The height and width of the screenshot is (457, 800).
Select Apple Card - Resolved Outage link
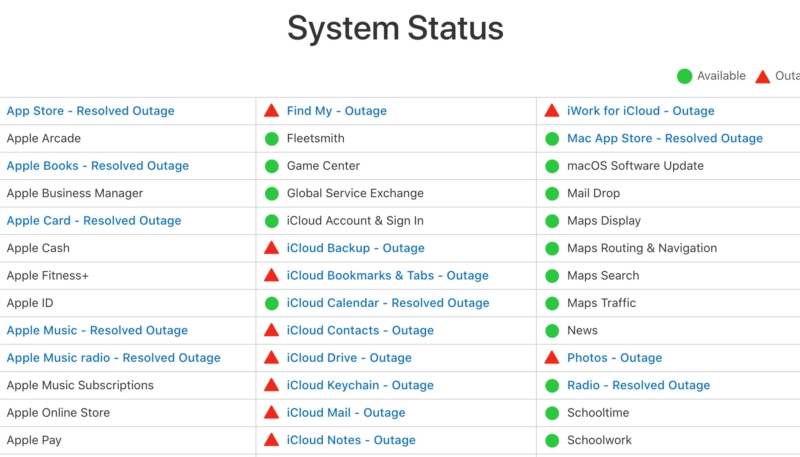tap(94, 221)
